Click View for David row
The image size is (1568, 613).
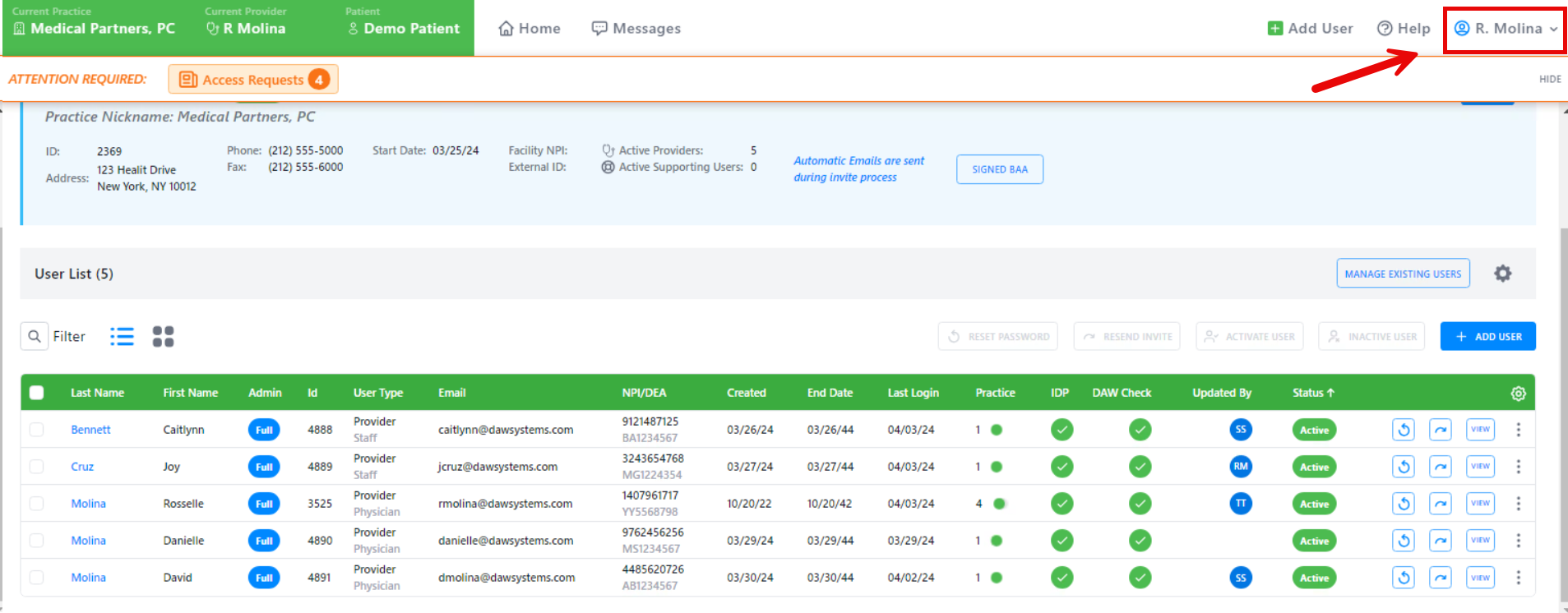coord(1480,578)
